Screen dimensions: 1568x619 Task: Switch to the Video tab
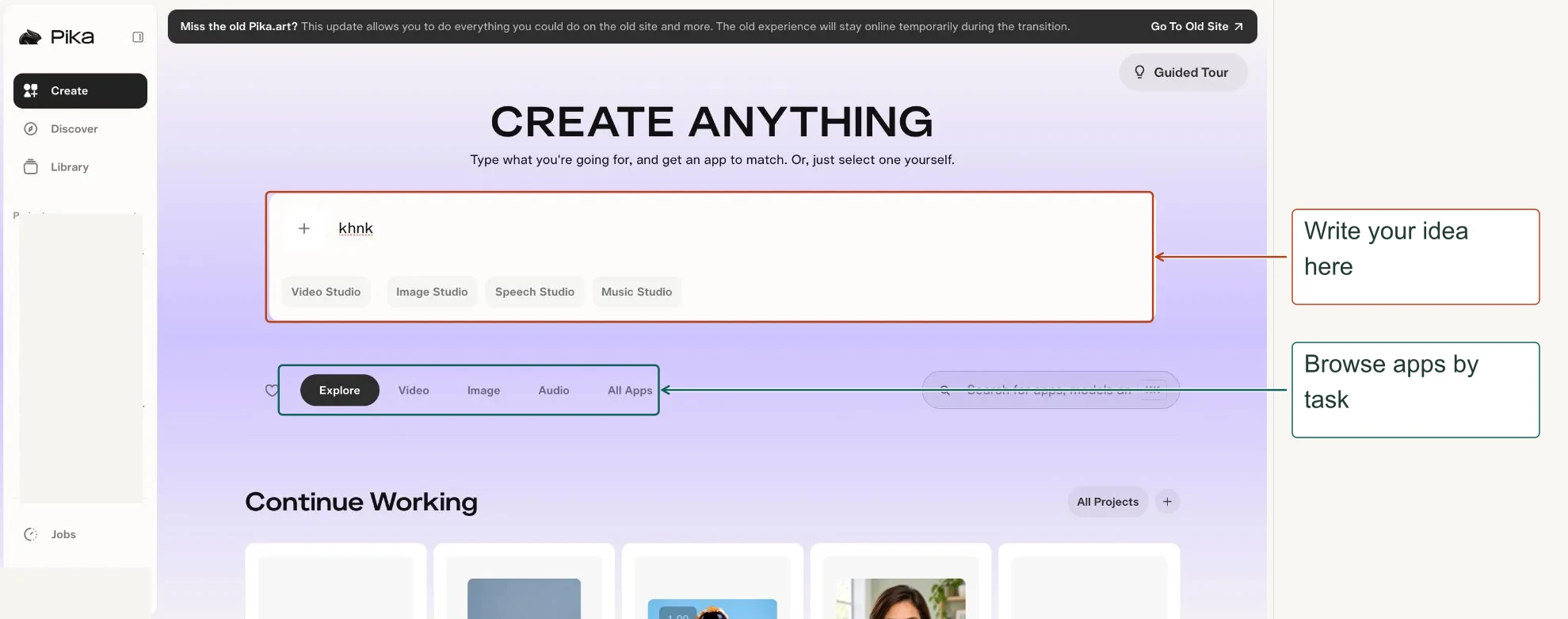coord(414,390)
